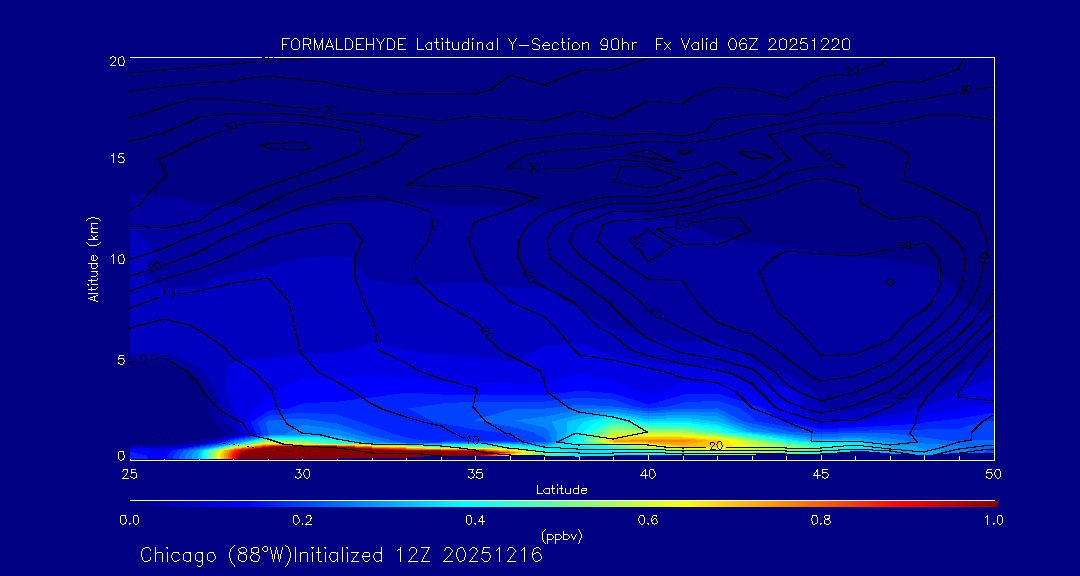Click the altitude 20 tick label
This screenshot has width=1080, height=576.
(x=115, y=61)
